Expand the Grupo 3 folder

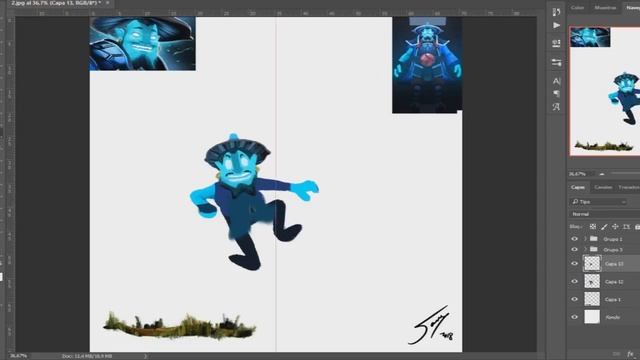pos(585,249)
